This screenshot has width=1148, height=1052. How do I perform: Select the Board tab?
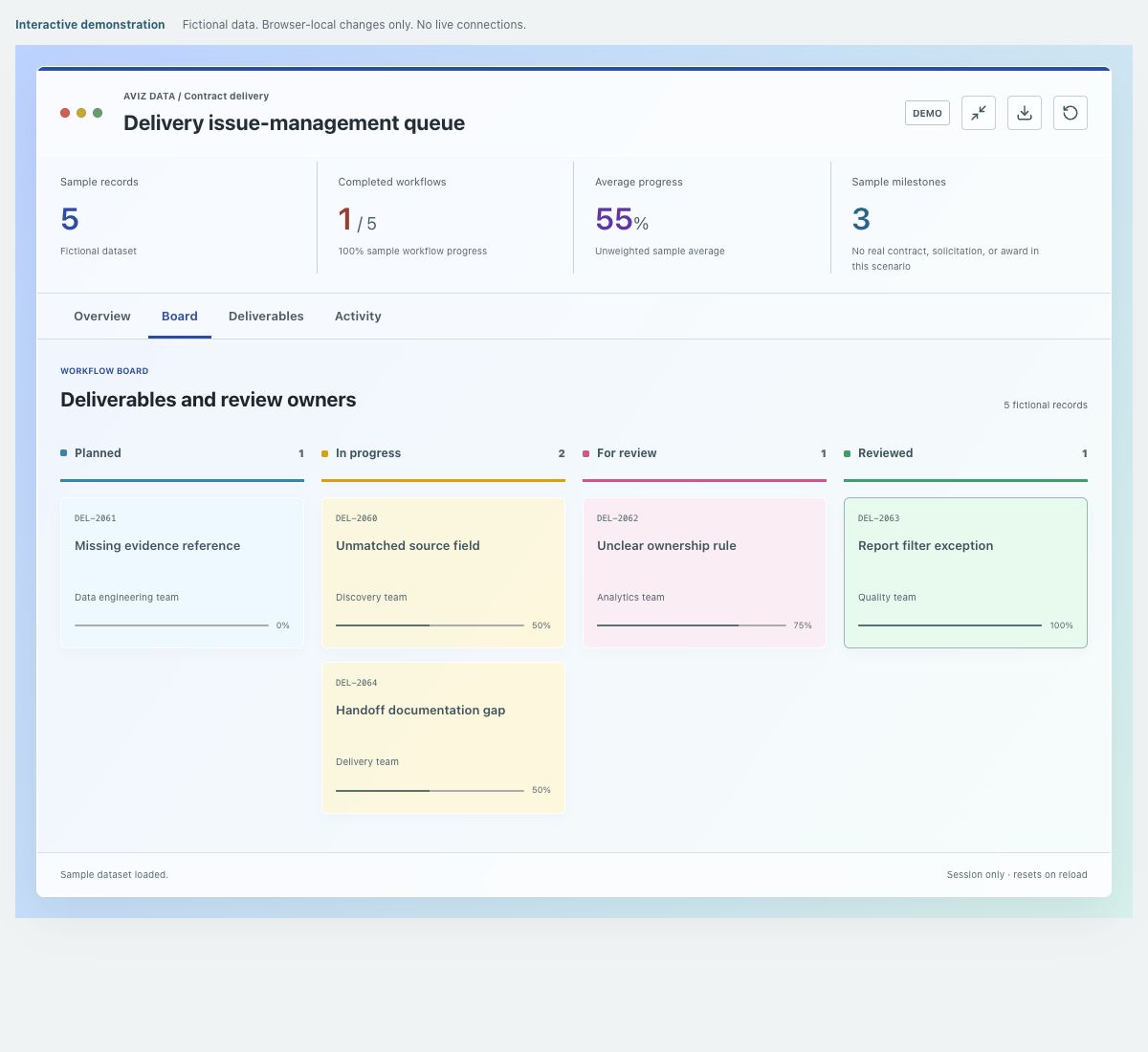[x=180, y=317]
